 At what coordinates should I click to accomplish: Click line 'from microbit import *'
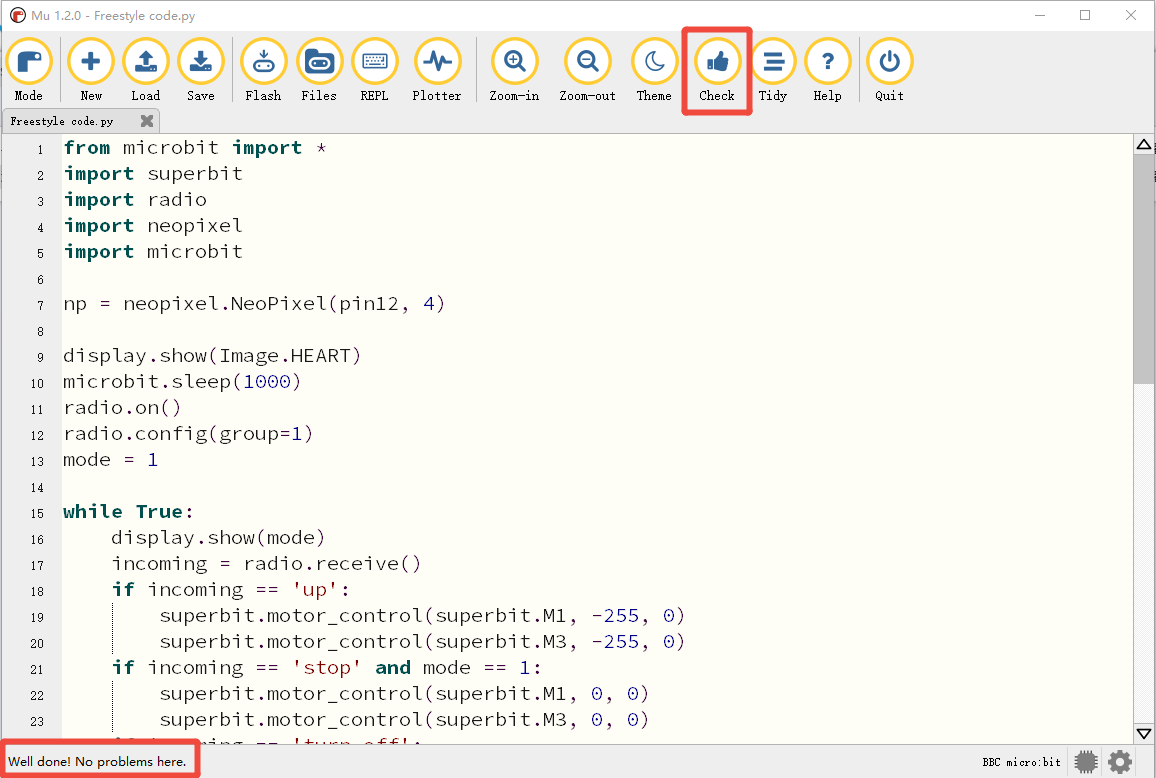coord(195,148)
